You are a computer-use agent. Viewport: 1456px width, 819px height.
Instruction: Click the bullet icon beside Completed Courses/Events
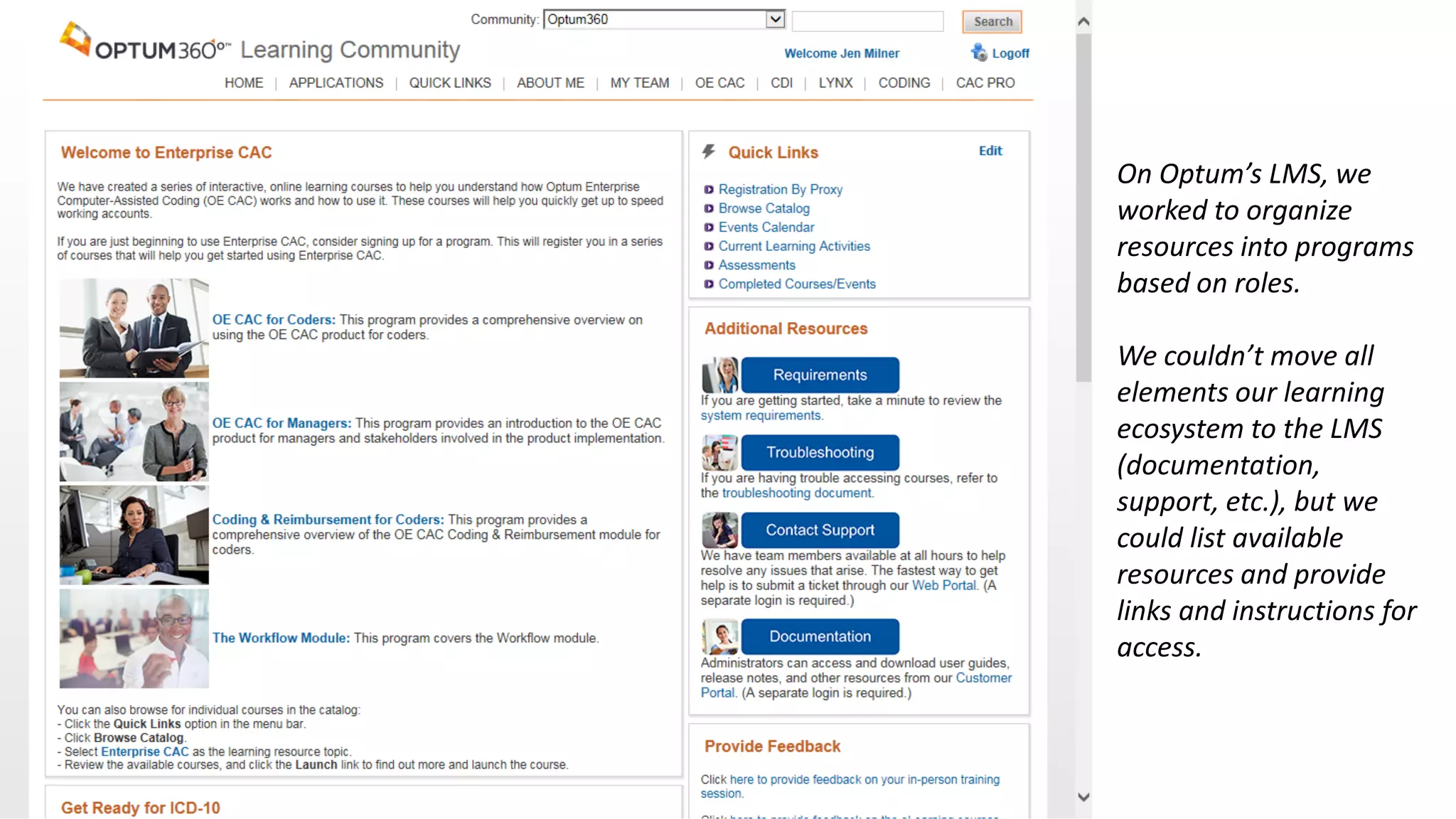tap(709, 284)
